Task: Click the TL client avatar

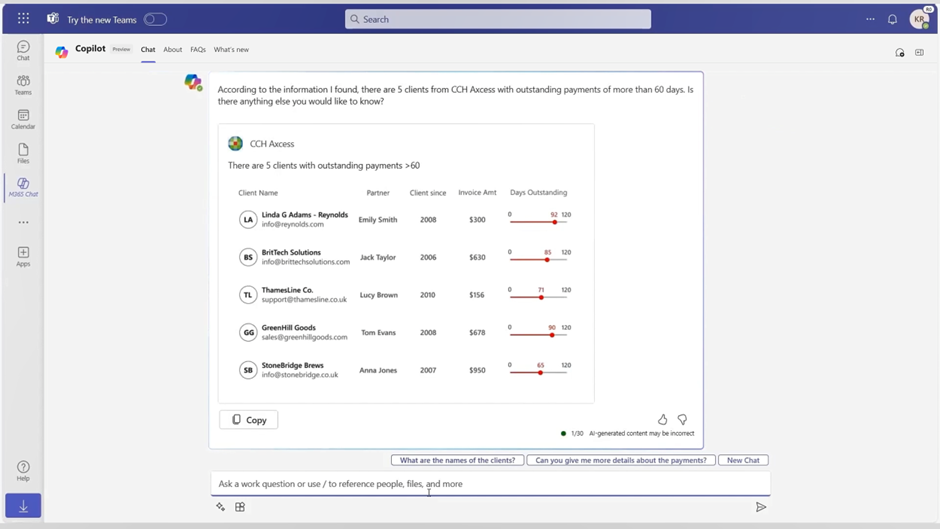Action: coord(248,295)
